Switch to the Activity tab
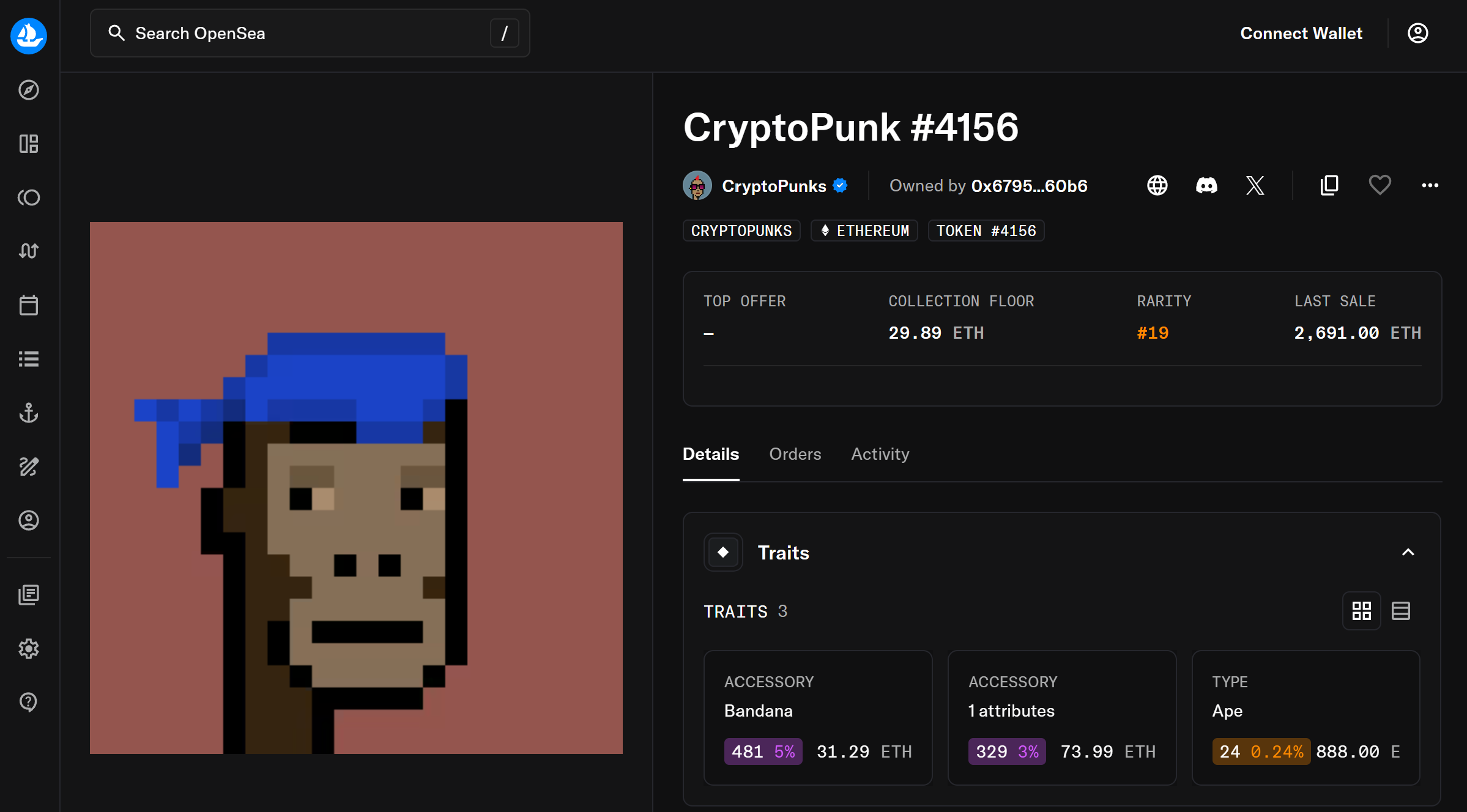 pyautogui.click(x=880, y=454)
